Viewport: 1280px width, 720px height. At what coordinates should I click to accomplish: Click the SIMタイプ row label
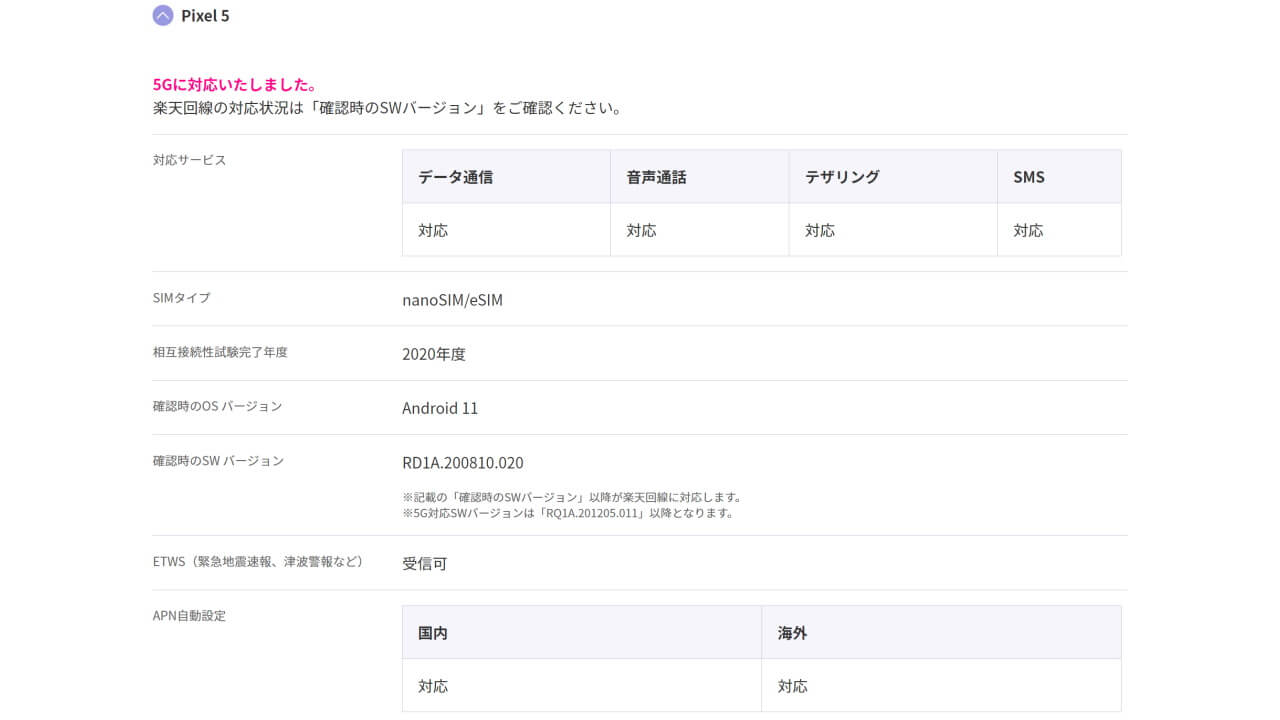click(x=182, y=298)
